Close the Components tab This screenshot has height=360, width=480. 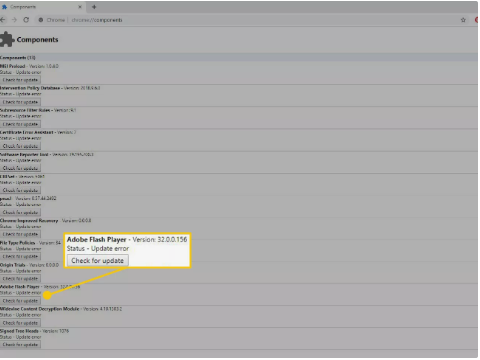[x=80, y=7]
